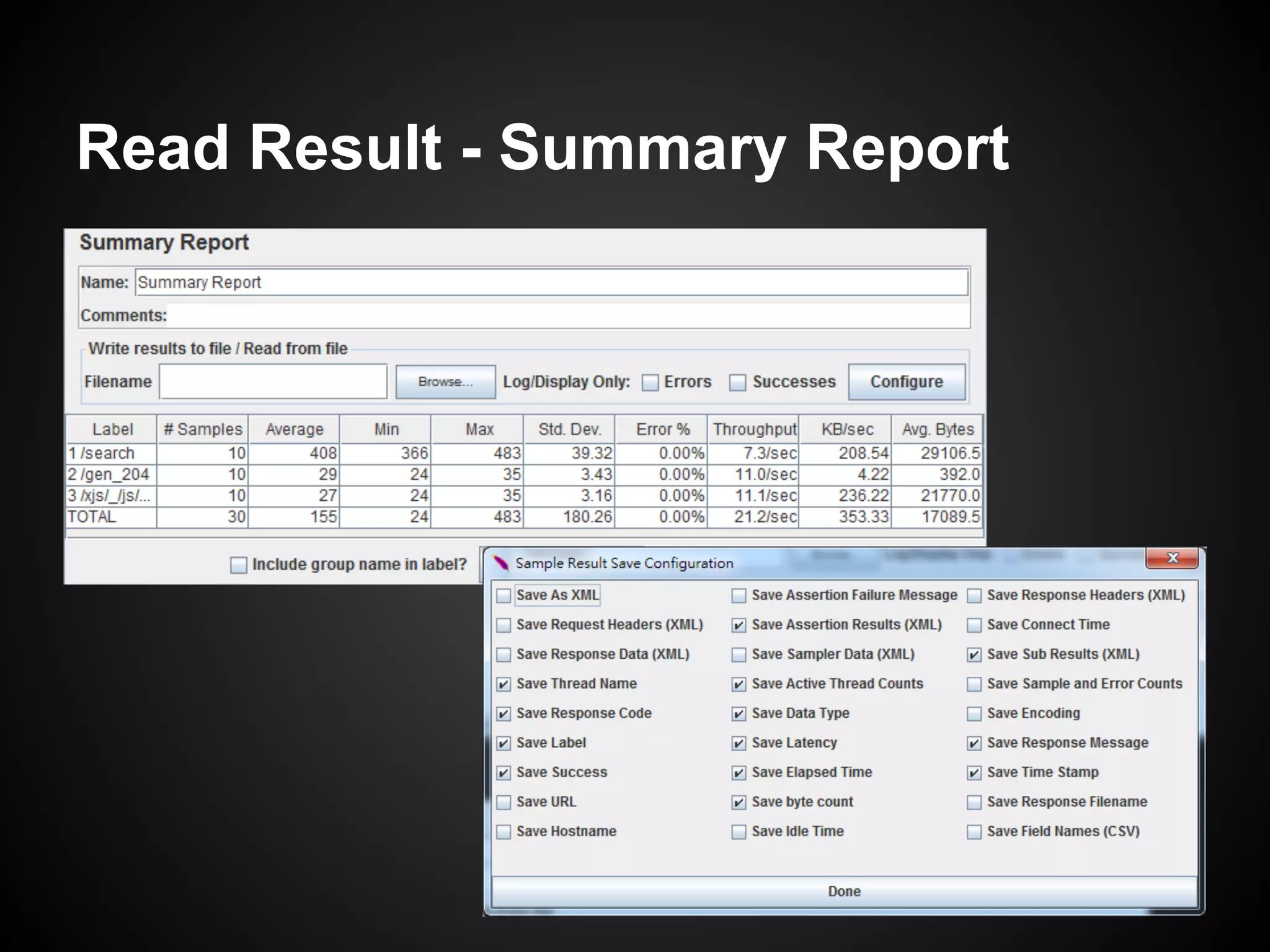Select the '2 /gen_204' table row label

[112, 475]
